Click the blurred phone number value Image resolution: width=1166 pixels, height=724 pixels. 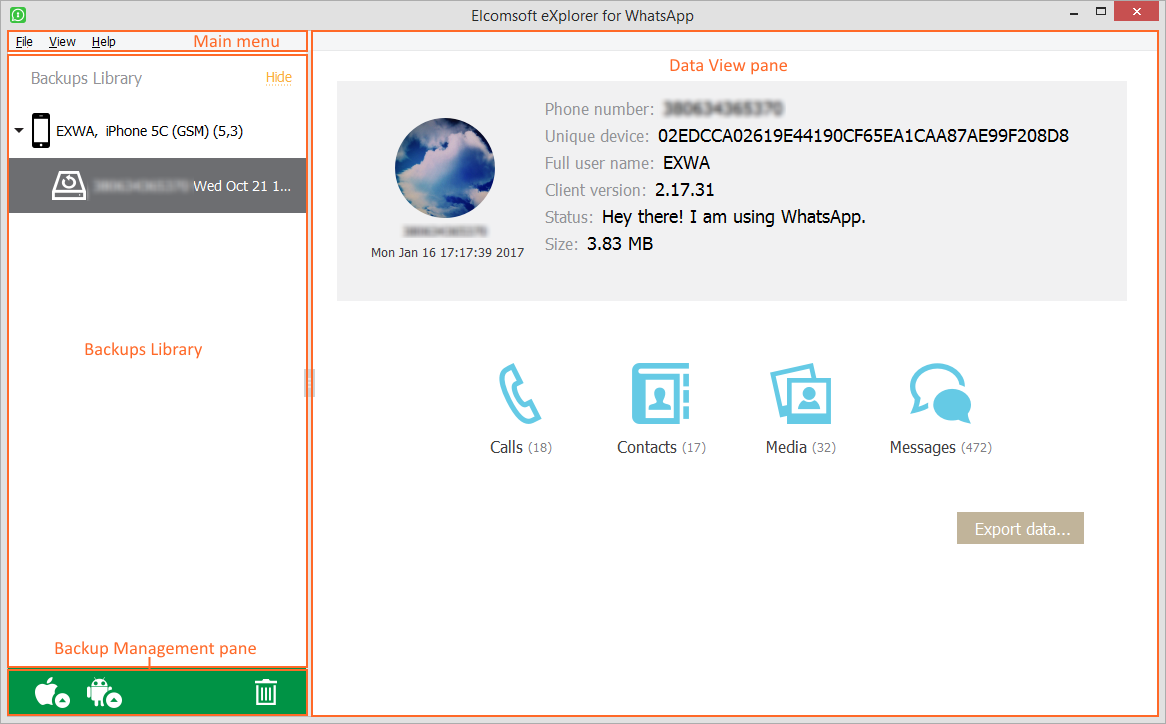pyautogui.click(x=723, y=109)
